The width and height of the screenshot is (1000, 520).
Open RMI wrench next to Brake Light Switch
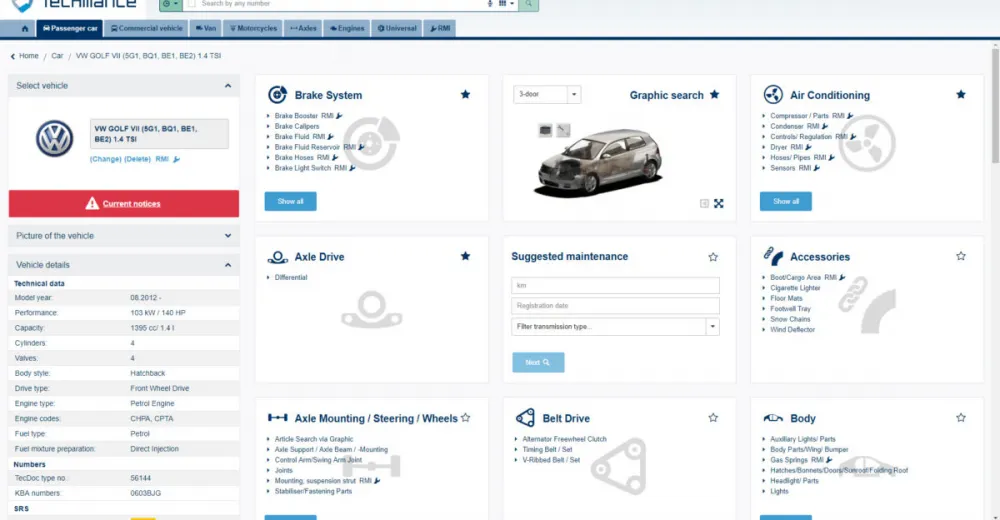352,168
